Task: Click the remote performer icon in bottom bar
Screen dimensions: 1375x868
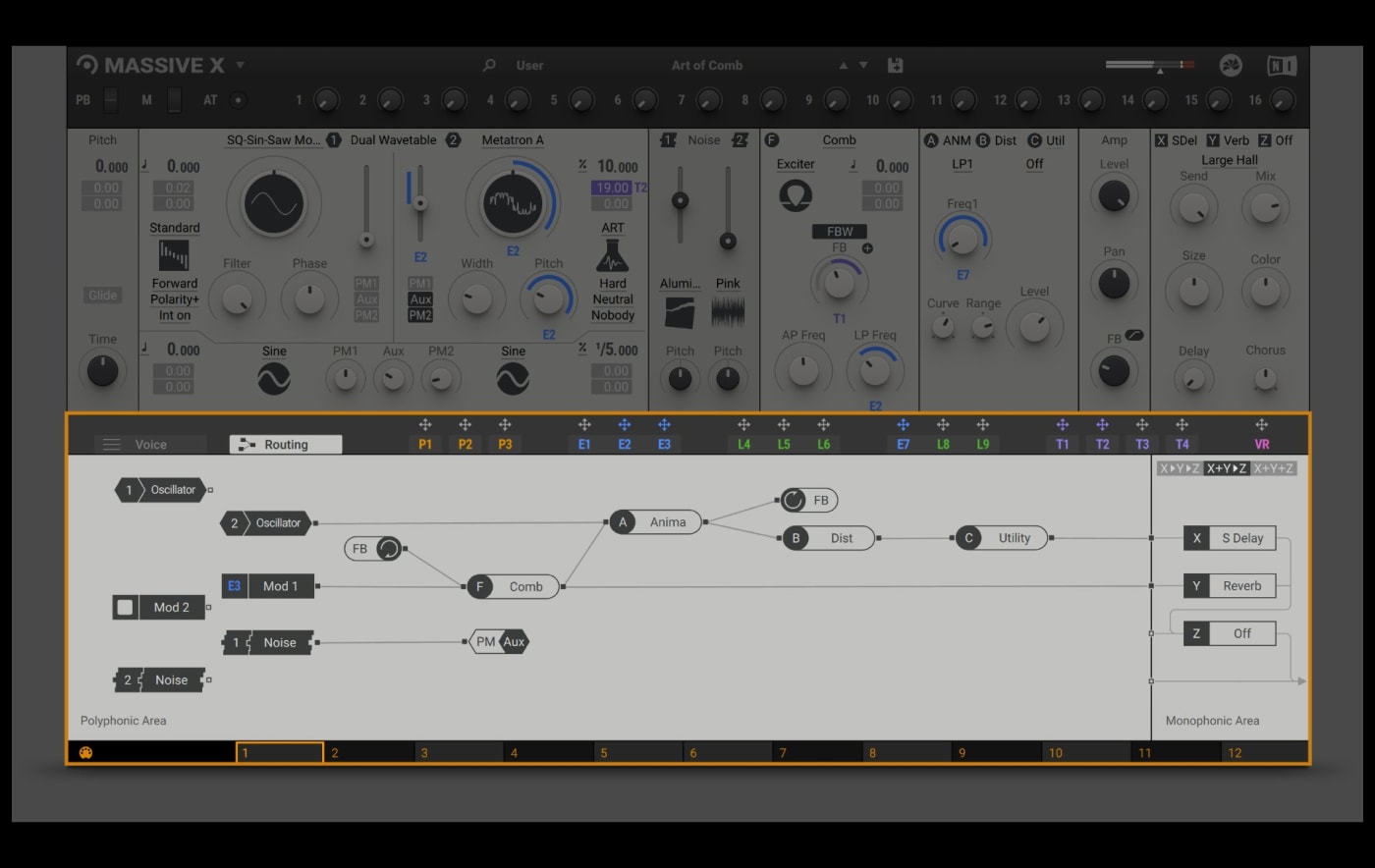Action: coord(86,753)
